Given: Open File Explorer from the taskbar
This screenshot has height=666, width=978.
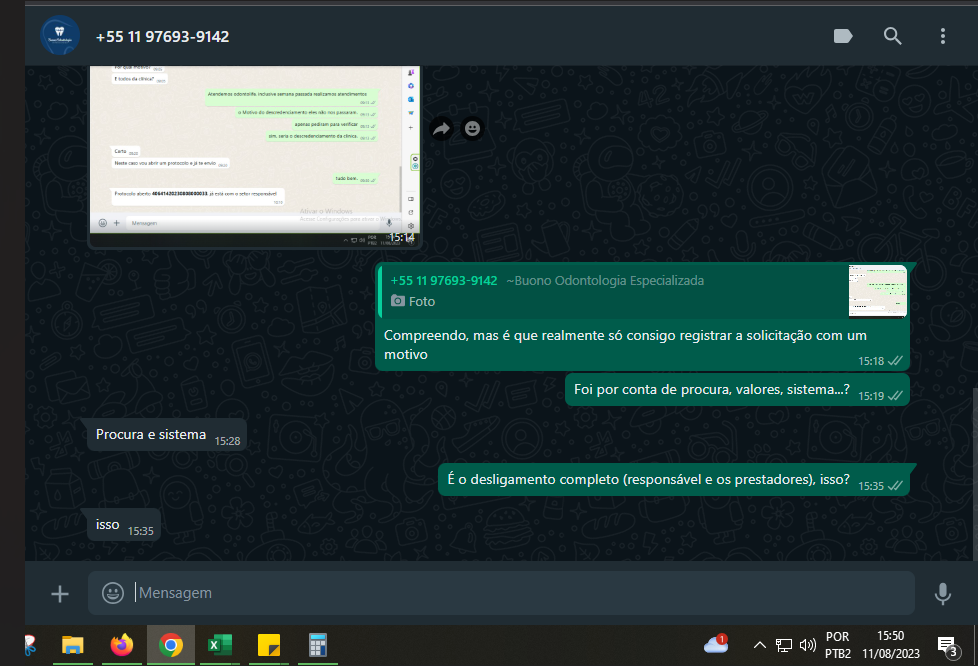Looking at the screenshot, I should coord(72,645).
